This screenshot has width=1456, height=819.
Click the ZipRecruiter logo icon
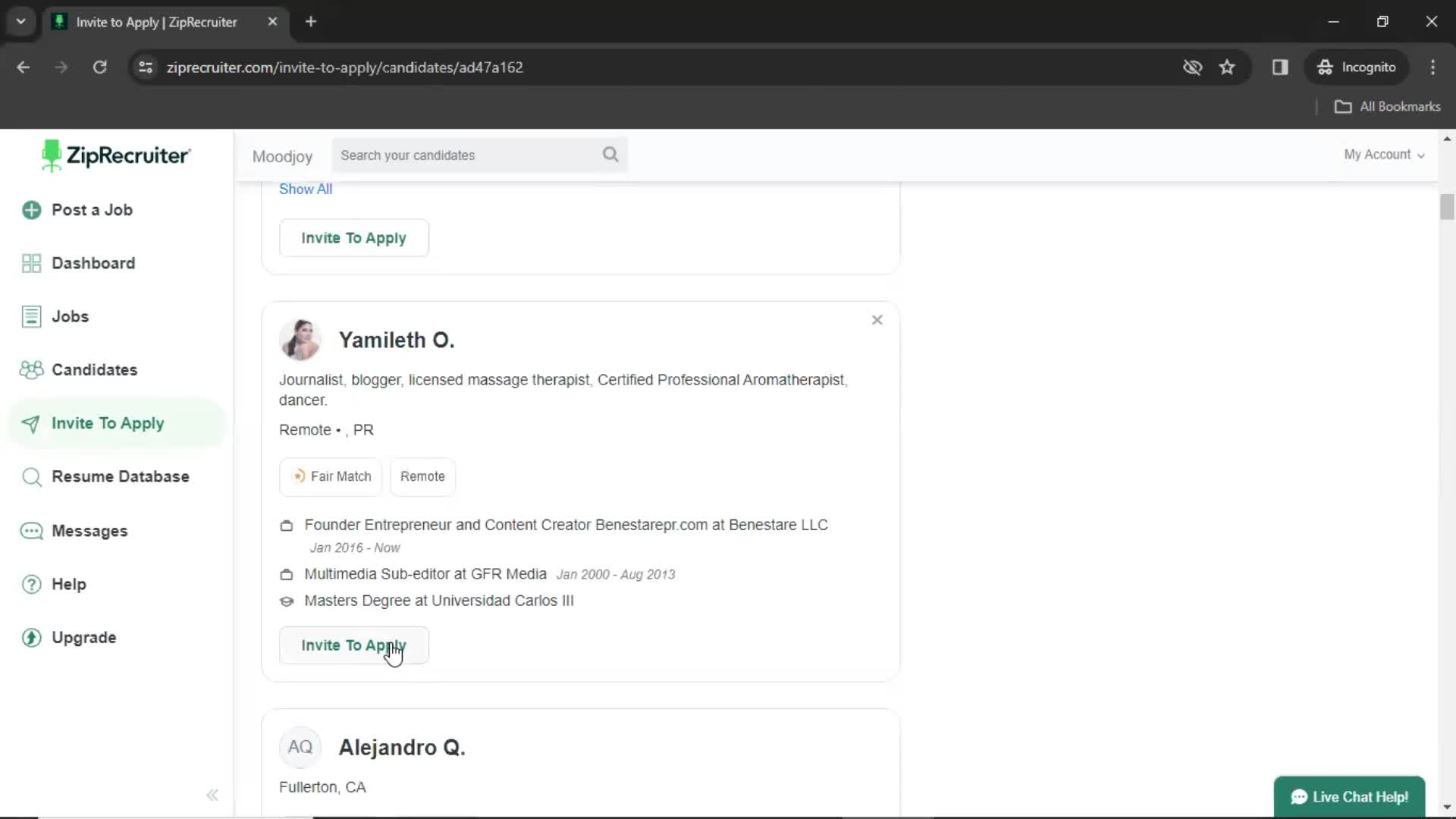tap(51, 156)
